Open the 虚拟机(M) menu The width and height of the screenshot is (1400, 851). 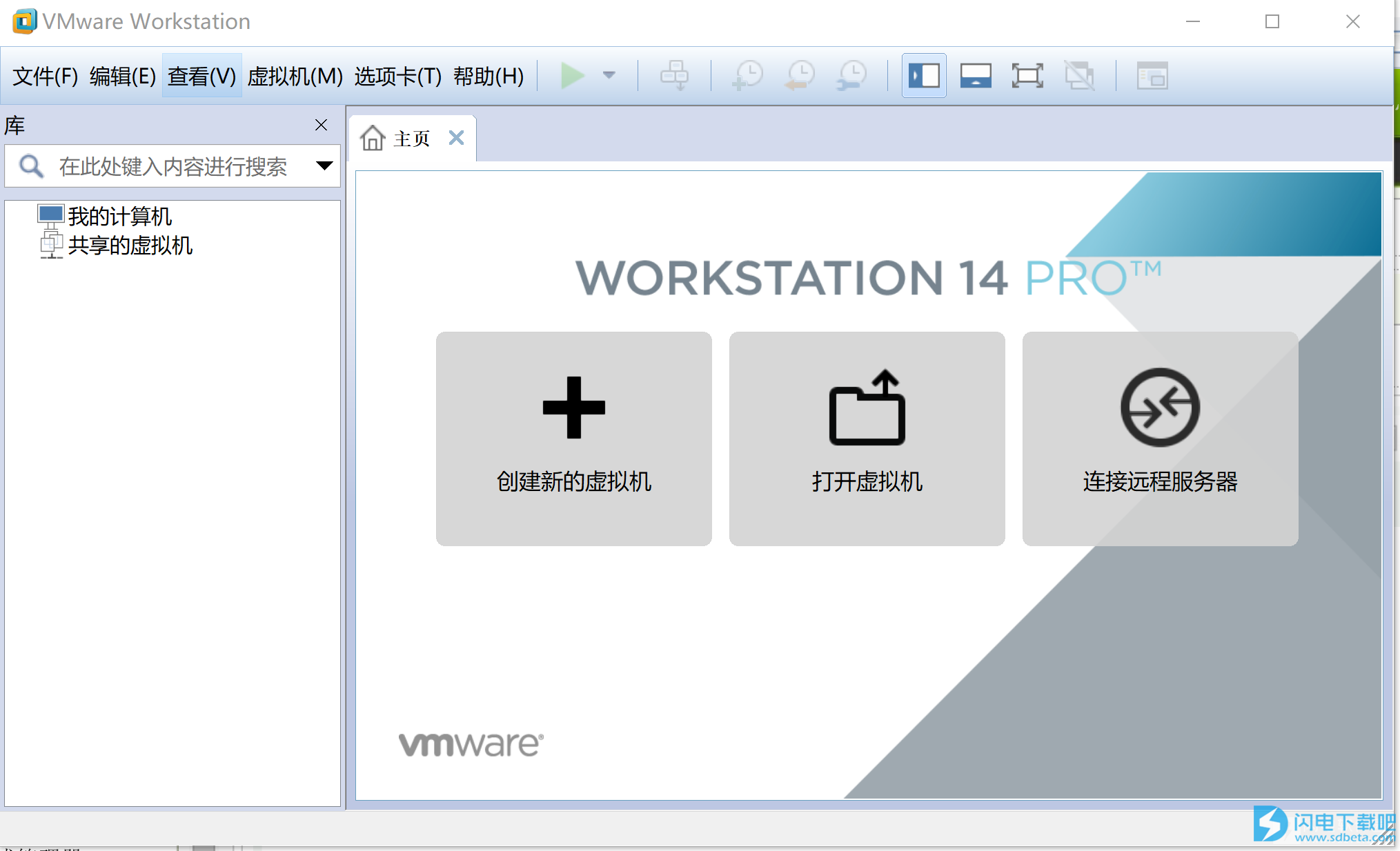click(295, 76)
